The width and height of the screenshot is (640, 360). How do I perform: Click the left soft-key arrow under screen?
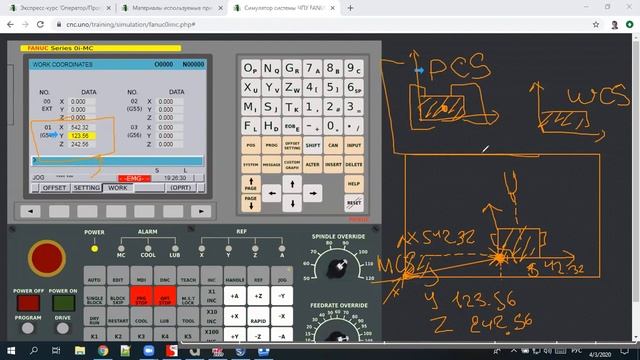tap(31, 211)
